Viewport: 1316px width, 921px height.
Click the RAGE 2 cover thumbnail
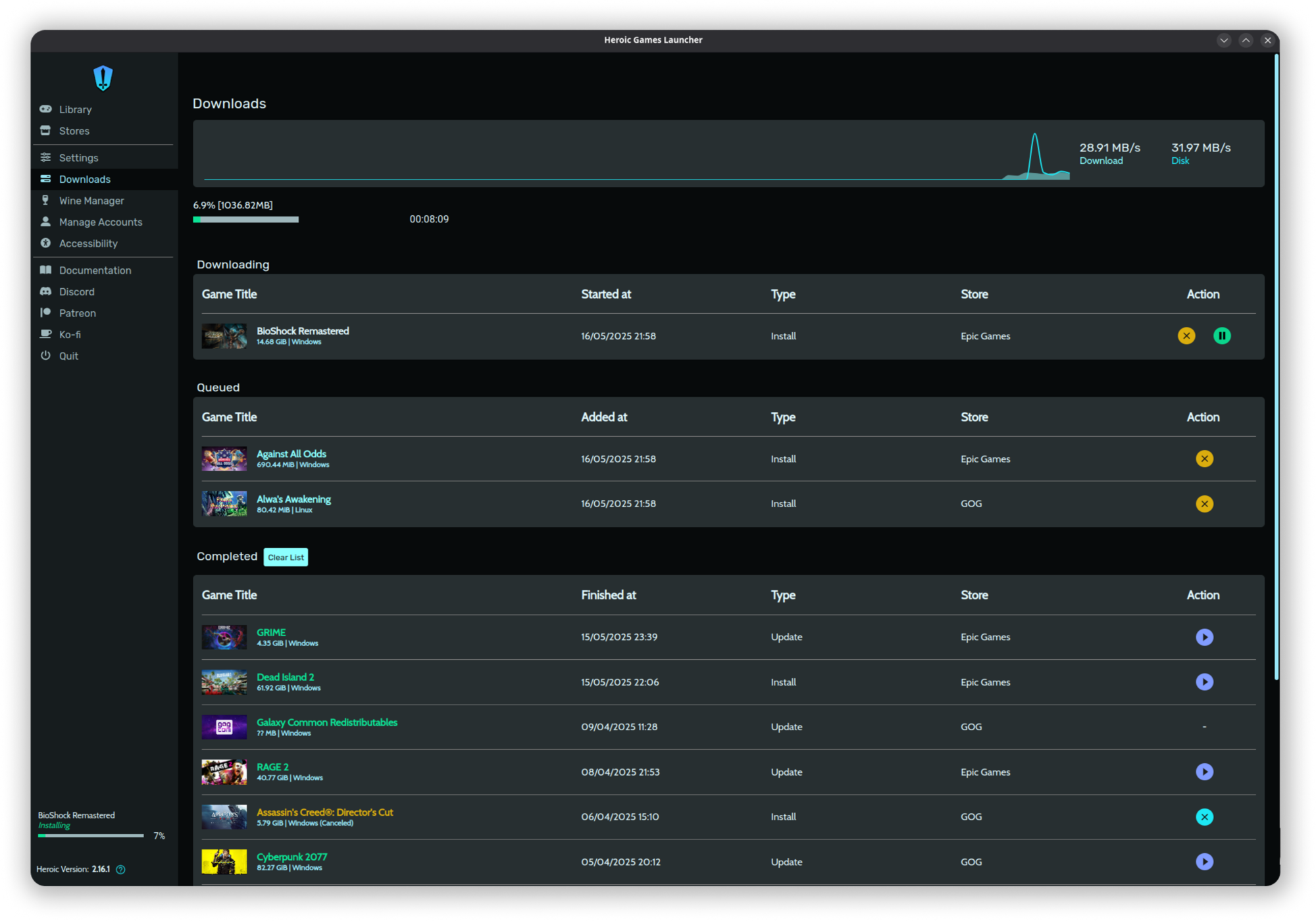(x=224, y=772)
